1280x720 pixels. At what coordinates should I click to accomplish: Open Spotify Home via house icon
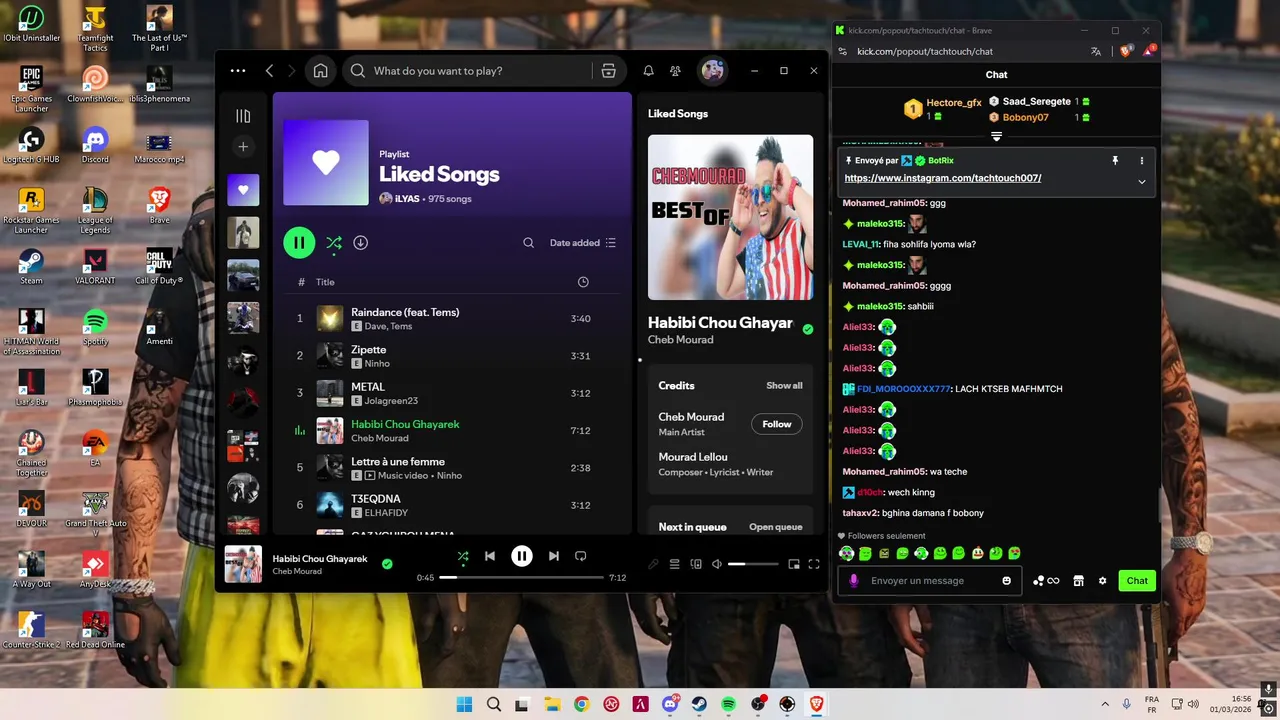click(320, 71)
